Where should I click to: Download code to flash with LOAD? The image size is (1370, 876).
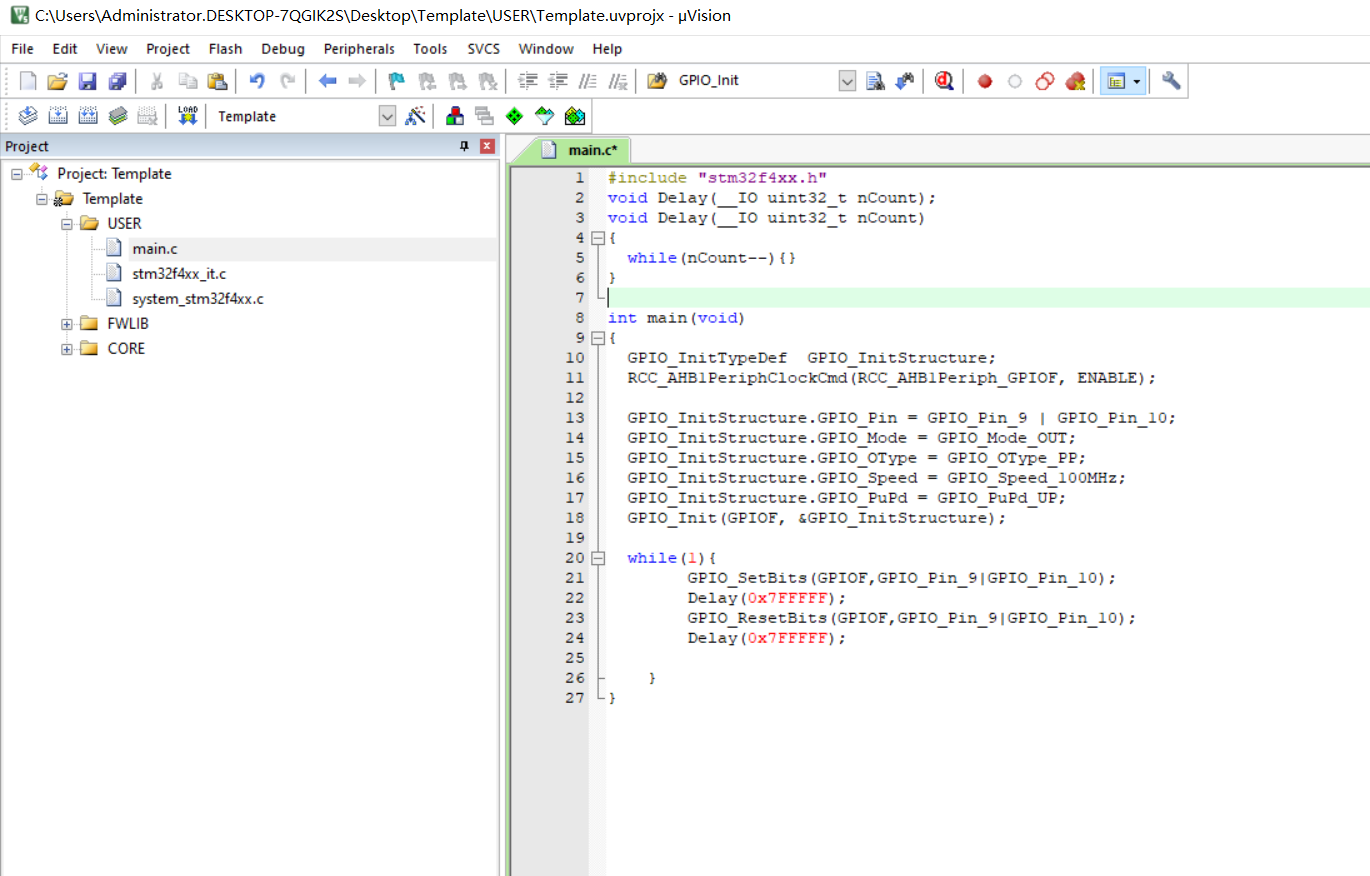point(187,116)
